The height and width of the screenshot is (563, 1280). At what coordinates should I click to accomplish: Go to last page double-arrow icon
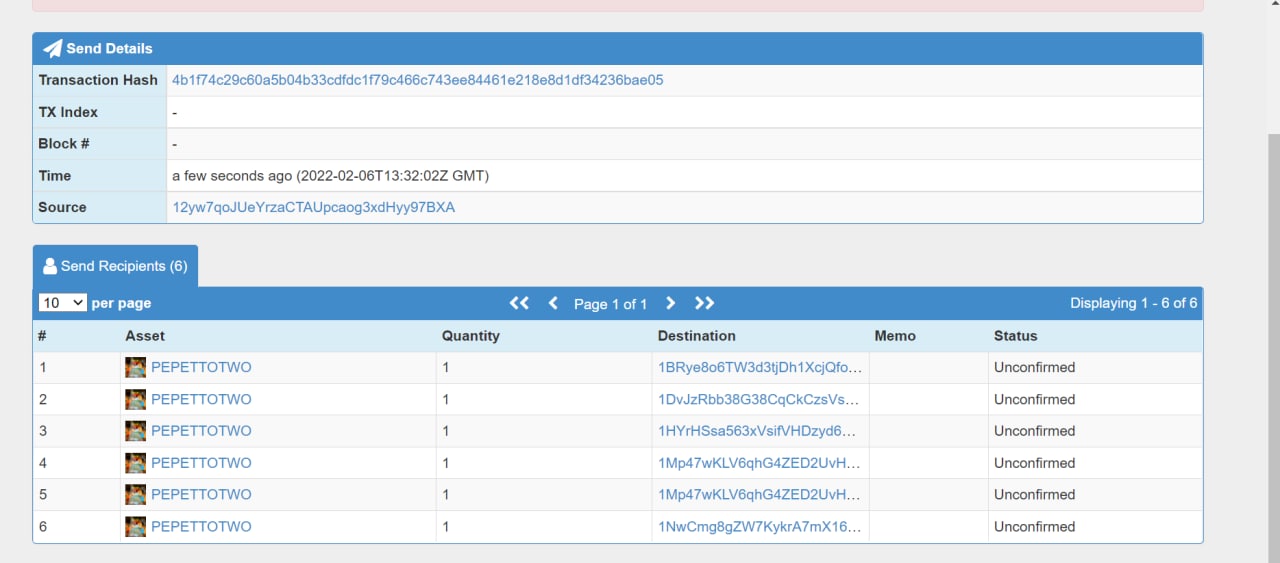[x=705, y=303]
